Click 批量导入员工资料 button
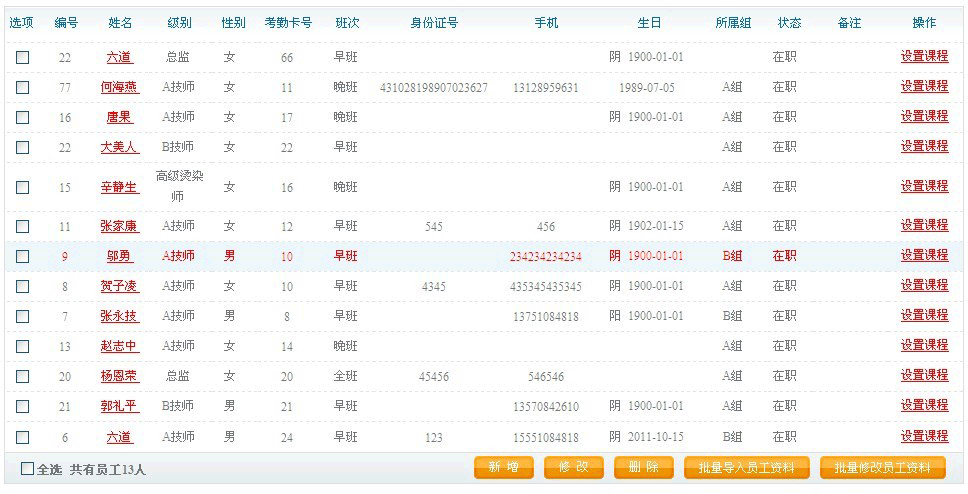Image resolution: width=968 pixels, height=494 pixels. [746, 468]
